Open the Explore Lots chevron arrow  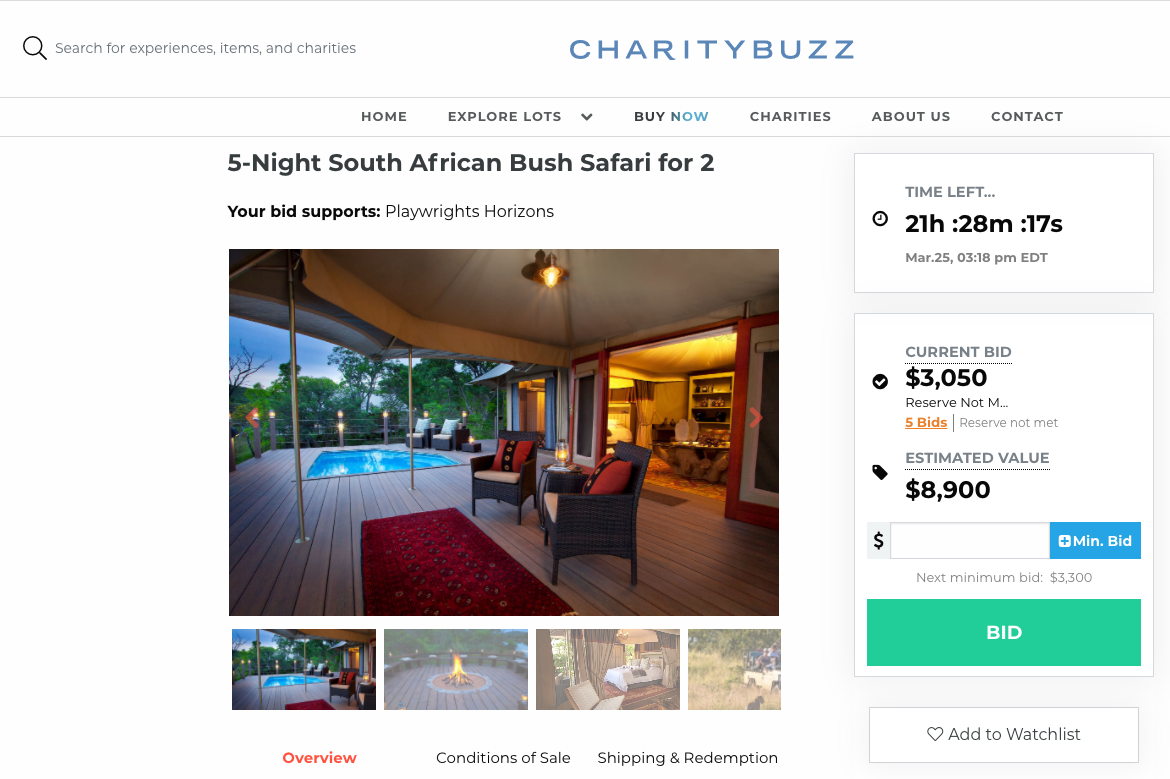tap(587, 117)
